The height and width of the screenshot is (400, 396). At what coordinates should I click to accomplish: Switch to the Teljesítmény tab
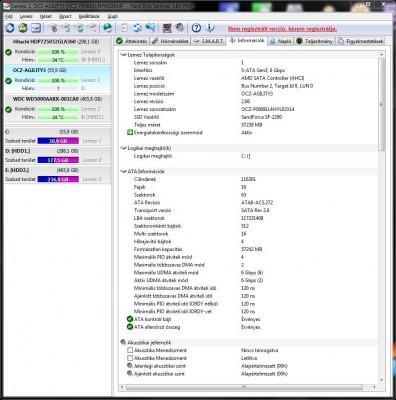click(x=315, y=41)
